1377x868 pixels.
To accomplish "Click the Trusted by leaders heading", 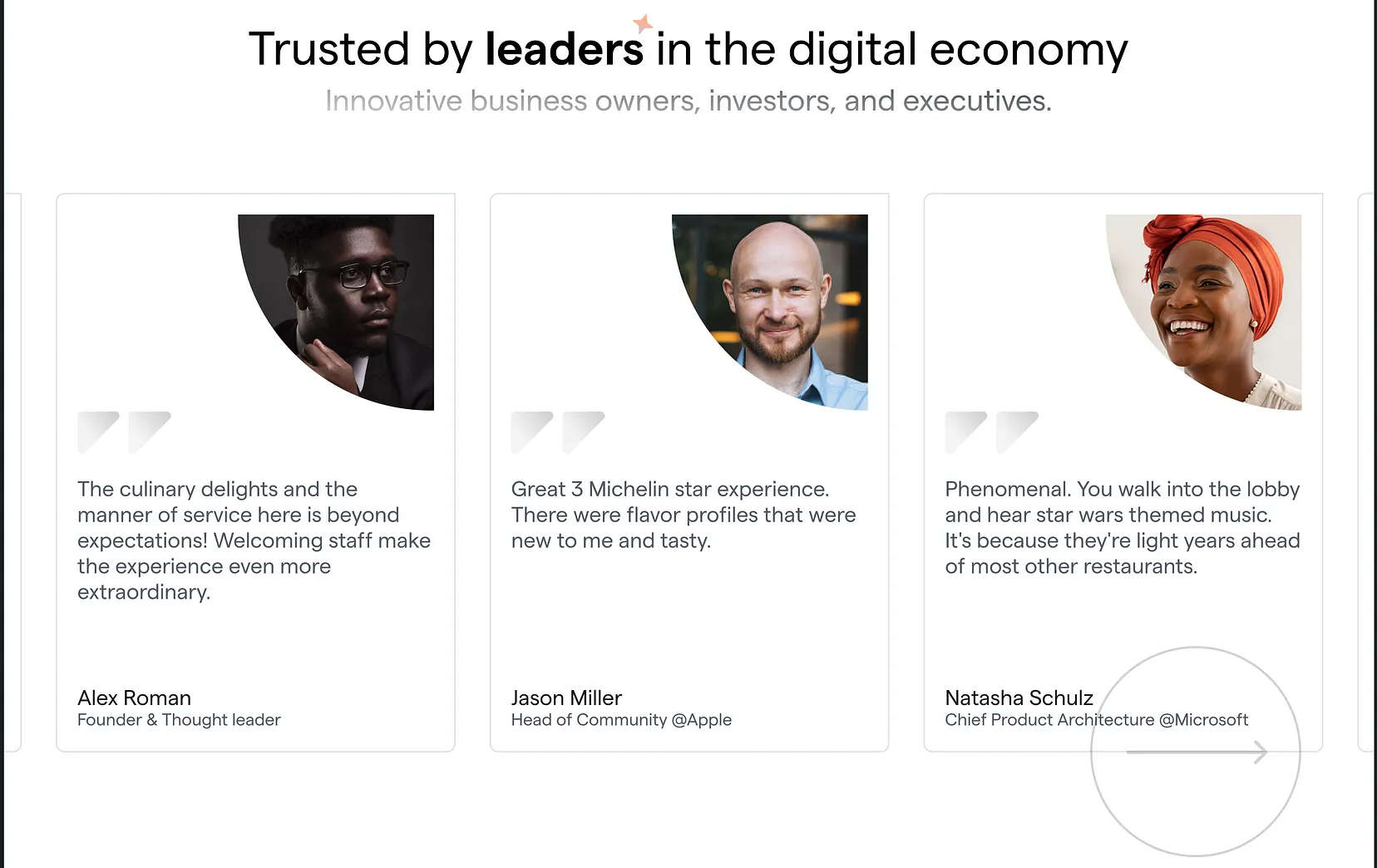I will [x=688, y=49].
